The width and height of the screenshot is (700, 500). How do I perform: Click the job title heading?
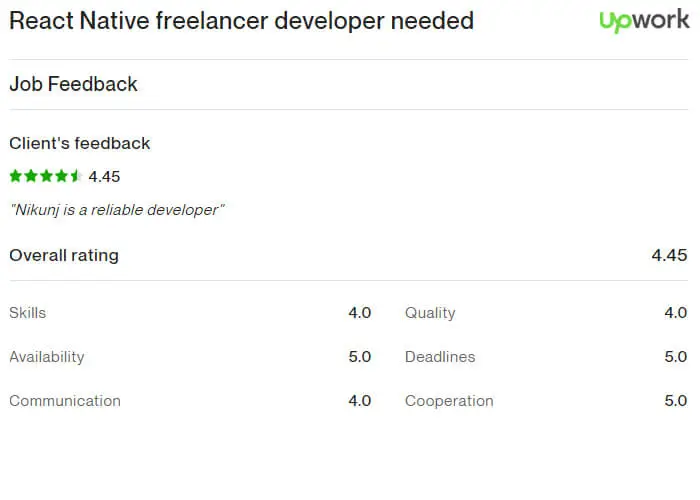pyautogui.click(x=242, y=21)
